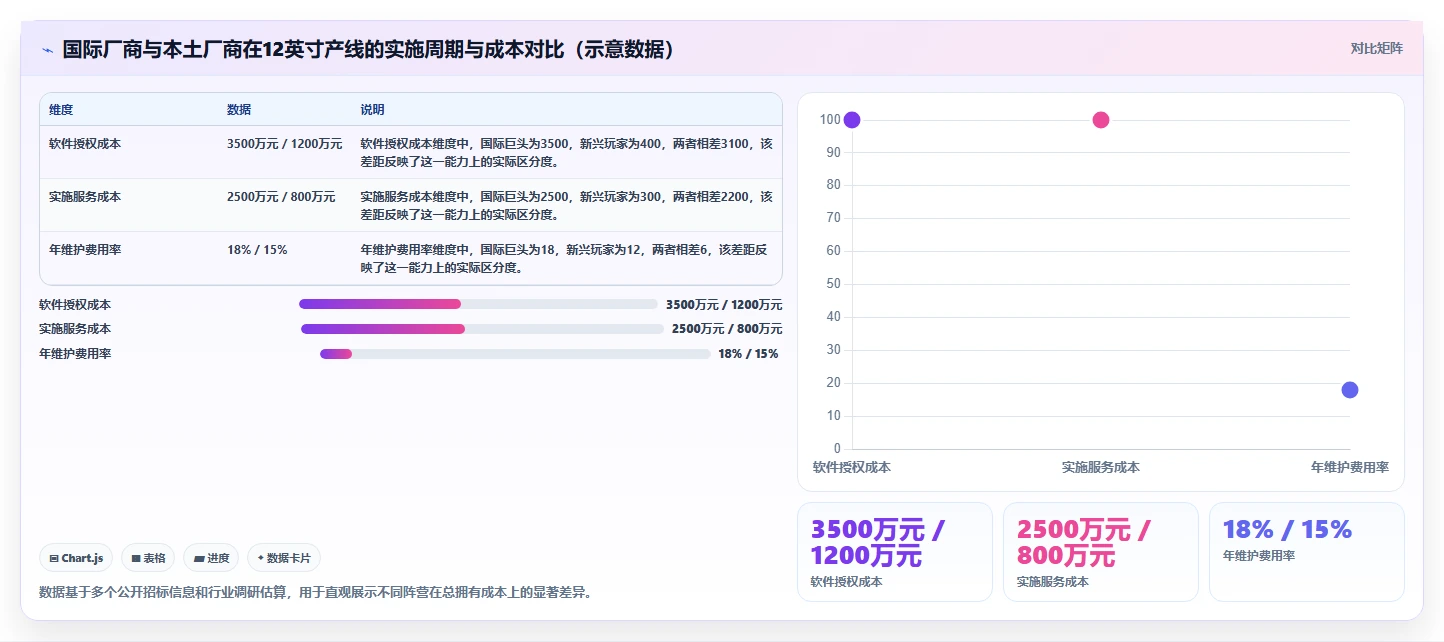Click the 数据卡片 tag chip
1444x642 pixels.
[284, 558]
